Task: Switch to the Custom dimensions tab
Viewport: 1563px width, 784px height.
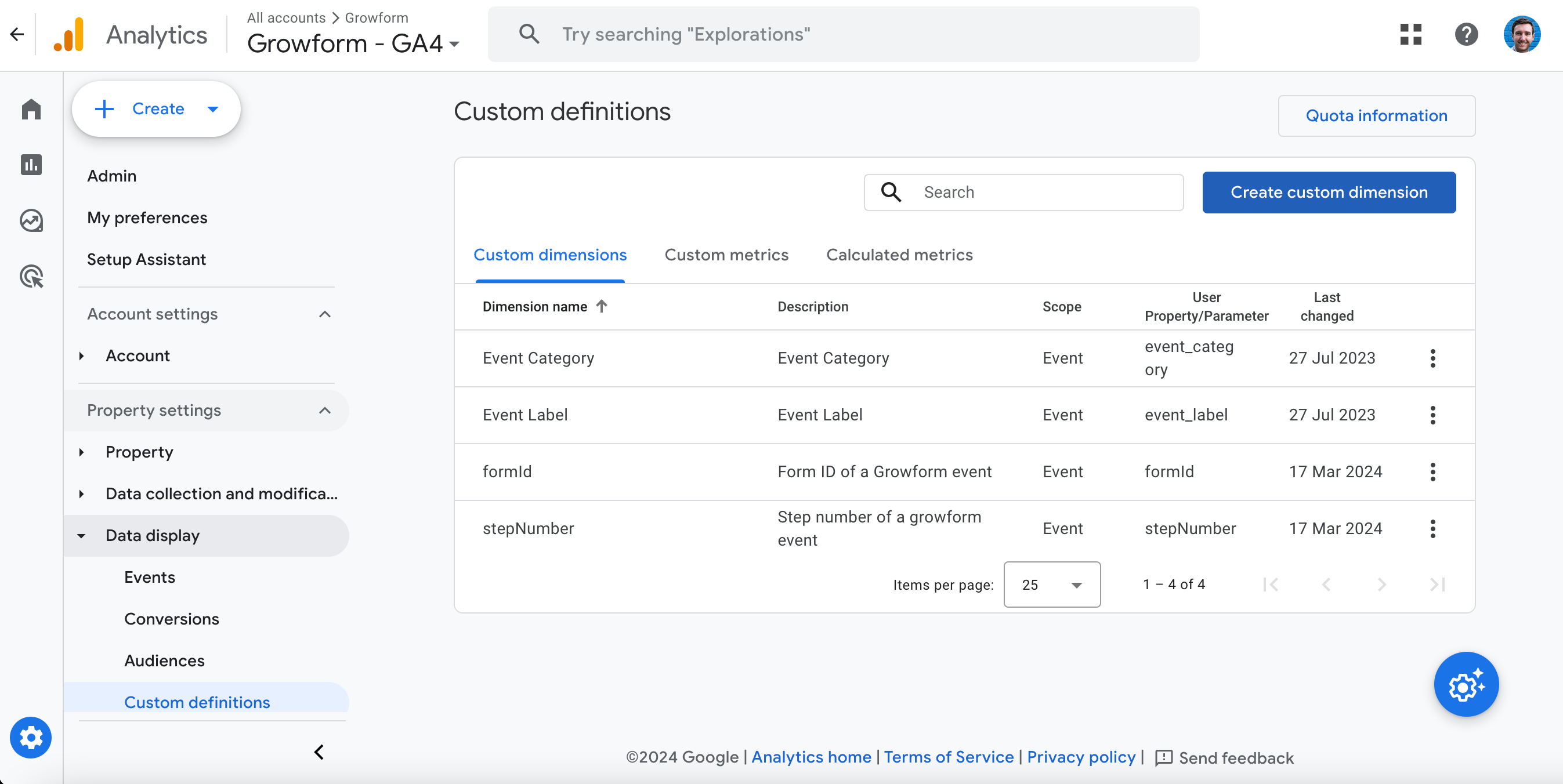Action: click(550, 255)
